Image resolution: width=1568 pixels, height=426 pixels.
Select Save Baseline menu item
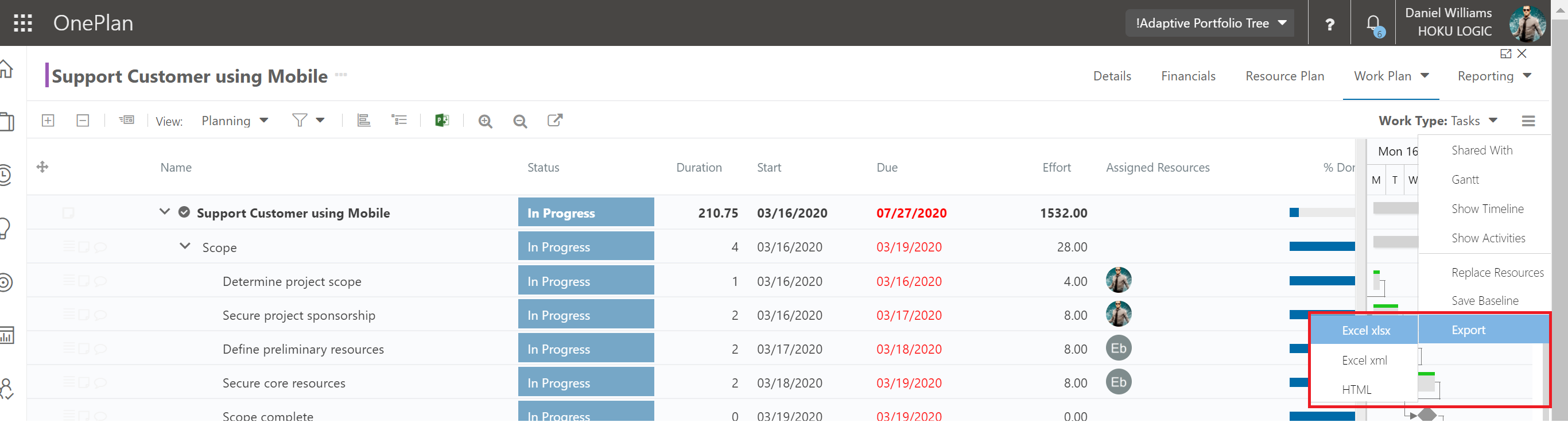pos(1485,301)
